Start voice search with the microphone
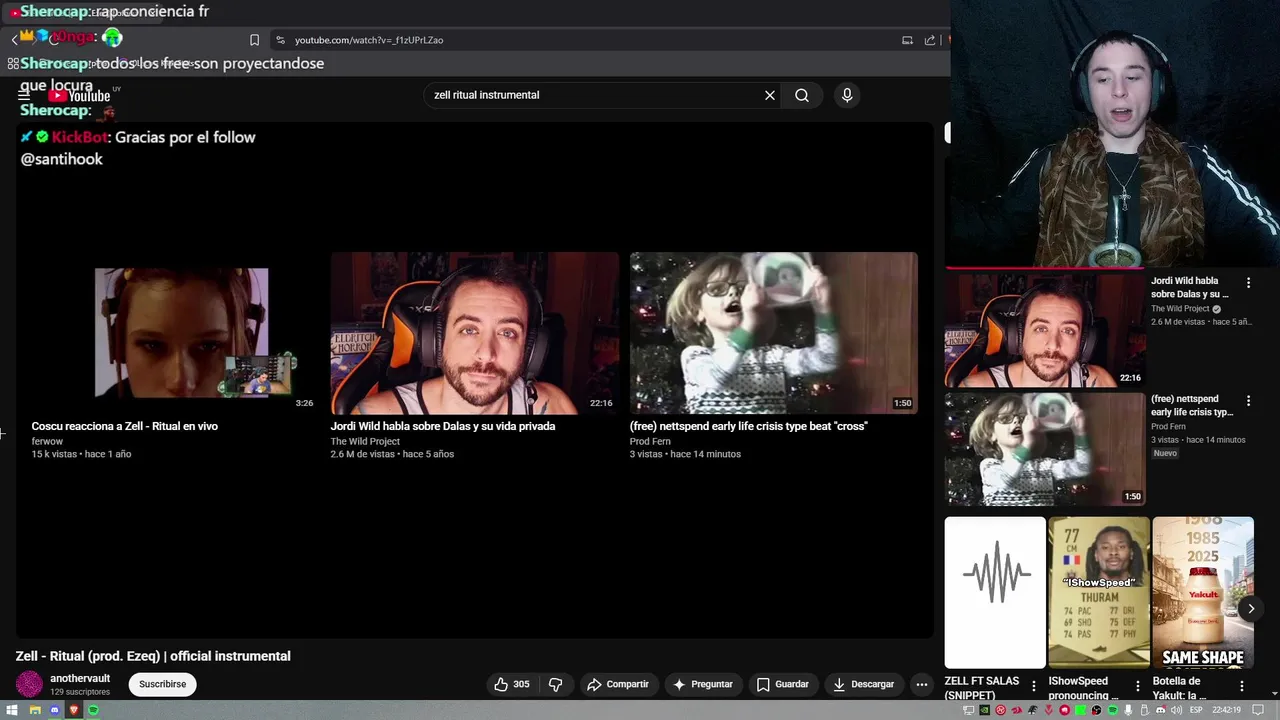 847,95
